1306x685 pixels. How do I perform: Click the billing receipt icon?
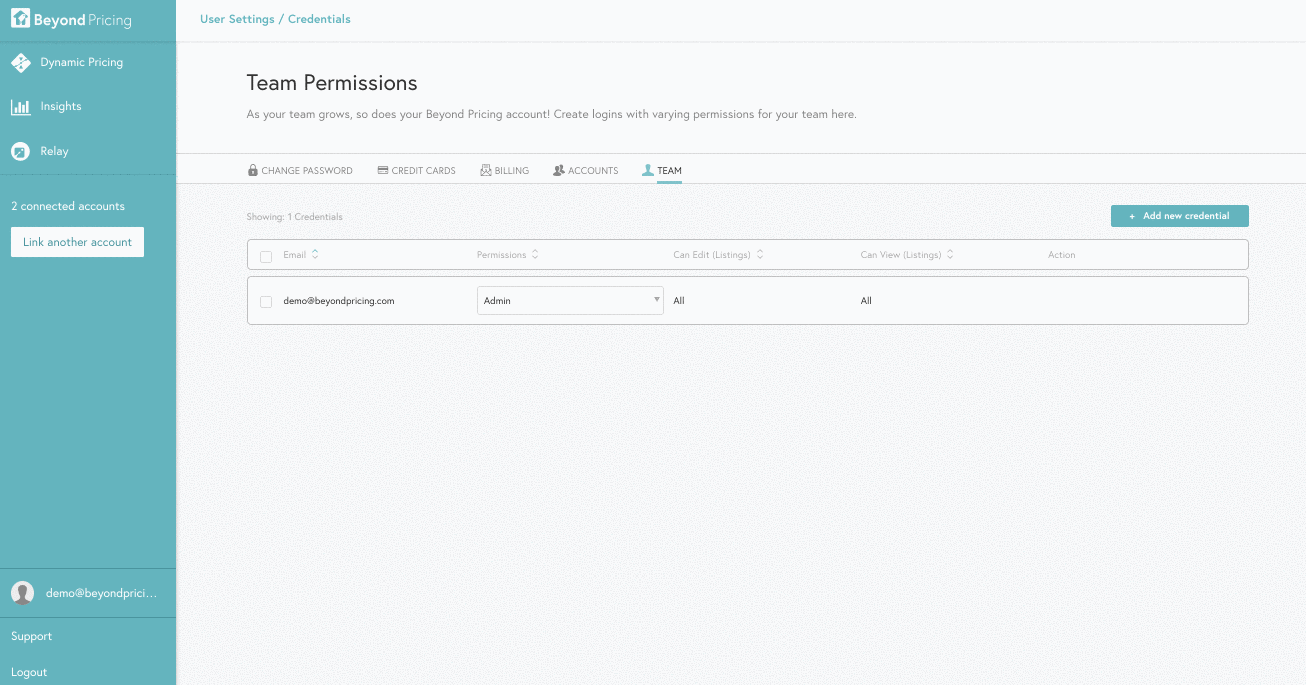tap(486, 171)
